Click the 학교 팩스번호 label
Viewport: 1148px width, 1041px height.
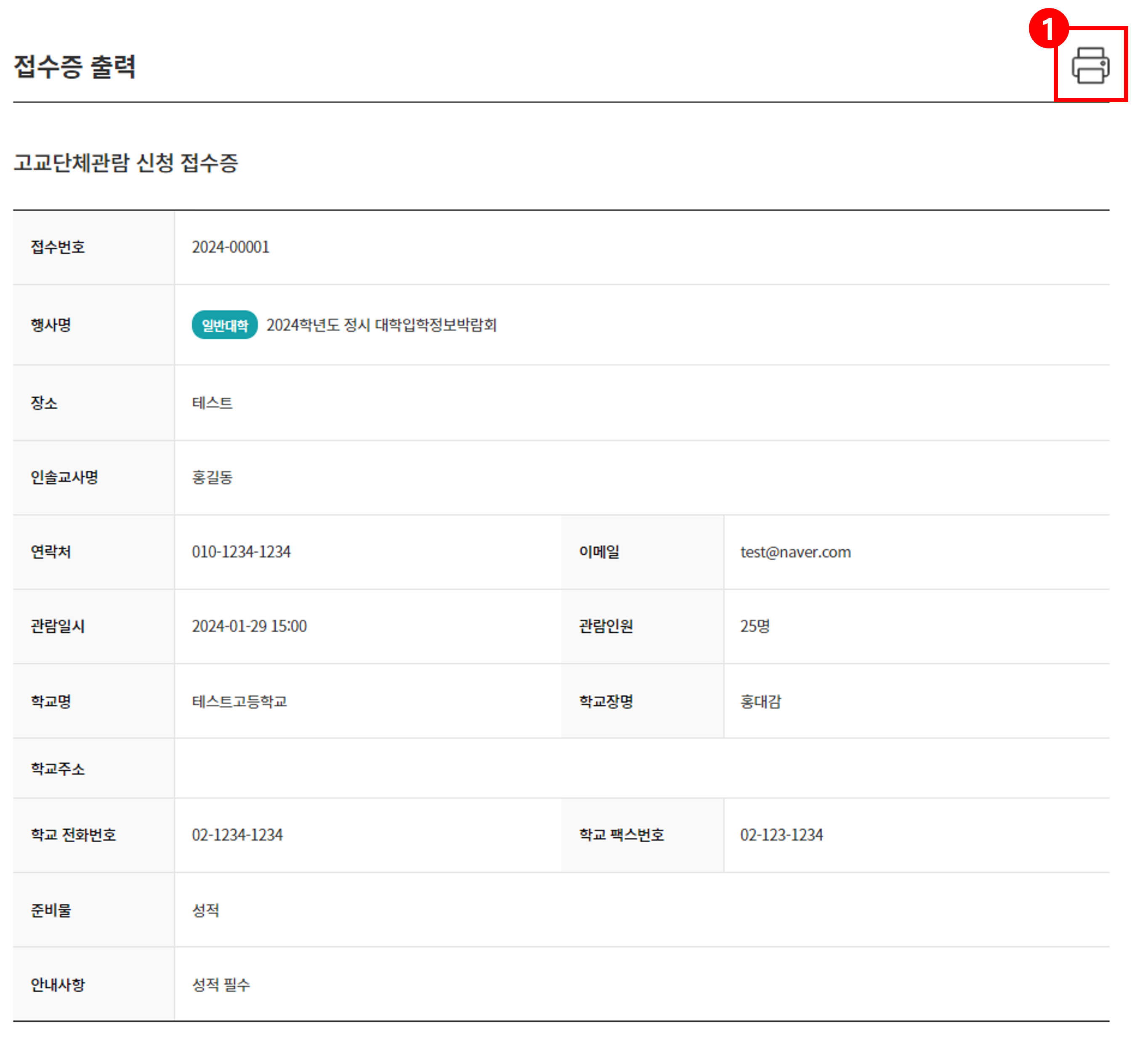coord(622,835)
